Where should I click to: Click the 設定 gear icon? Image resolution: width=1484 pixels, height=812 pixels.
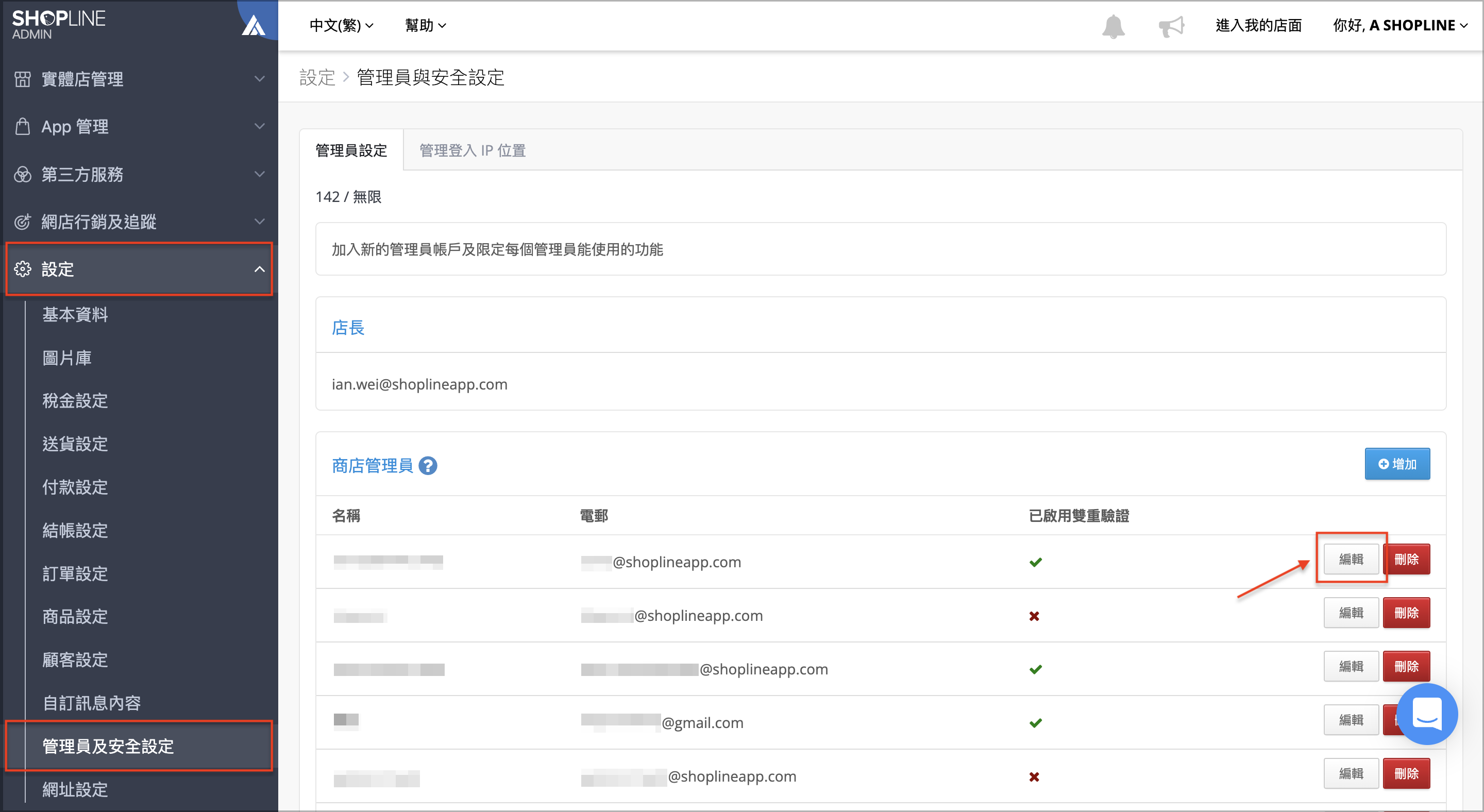(23, 269)
